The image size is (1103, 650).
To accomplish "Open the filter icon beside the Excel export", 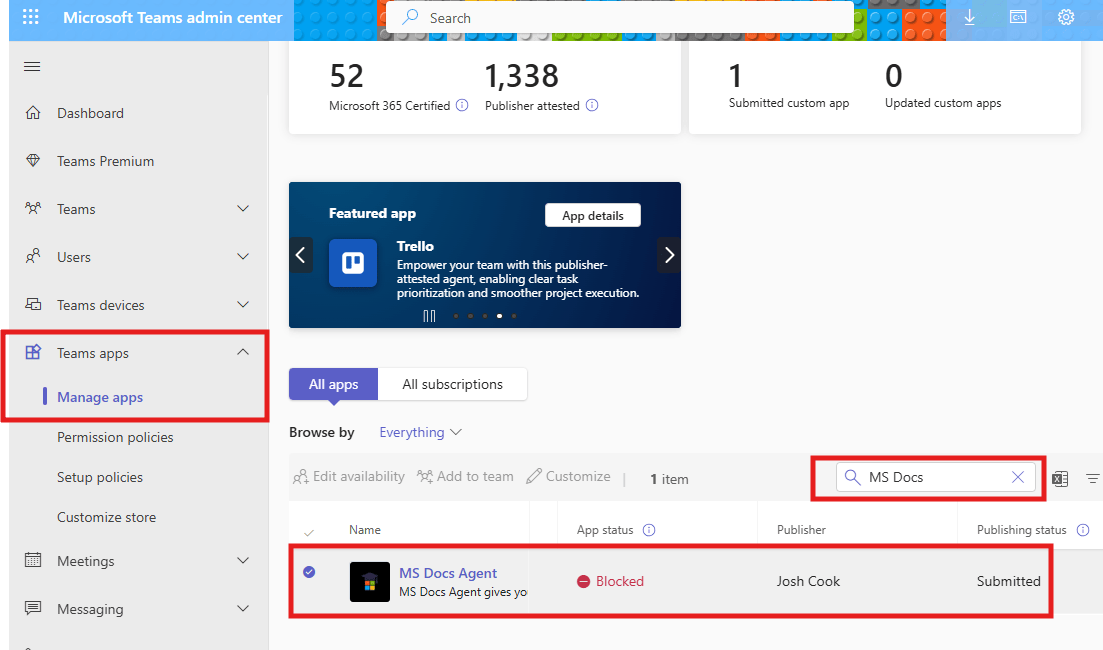I will pos(1092,478).
